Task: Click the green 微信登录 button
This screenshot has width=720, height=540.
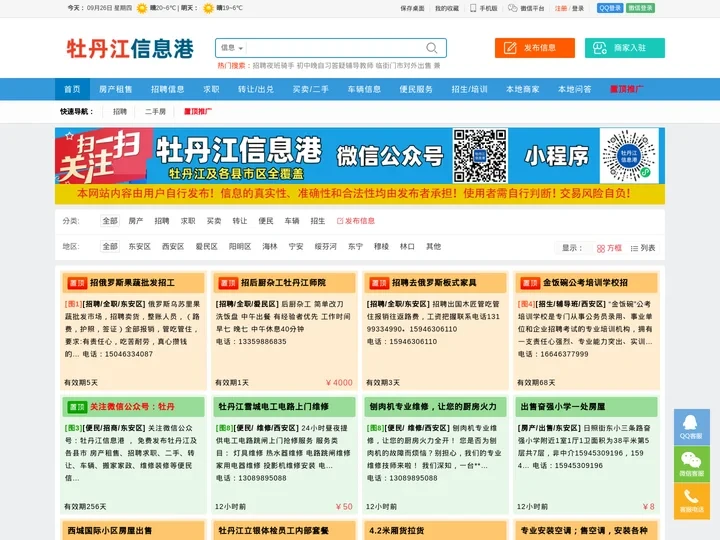Action: click(x=641, y=8)
